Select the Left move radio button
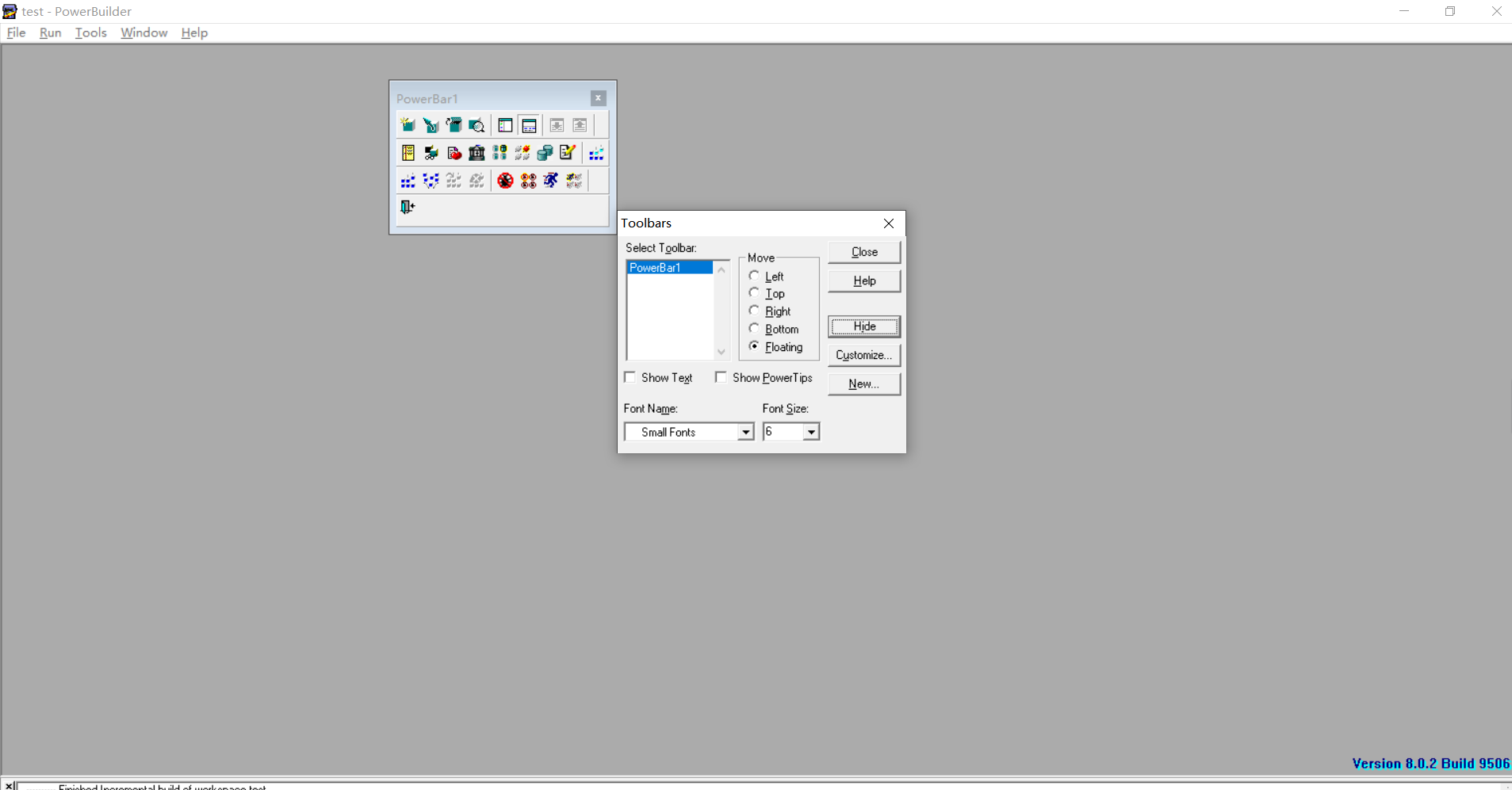This screenshot has height=790, width=1512. pos(754,276)
